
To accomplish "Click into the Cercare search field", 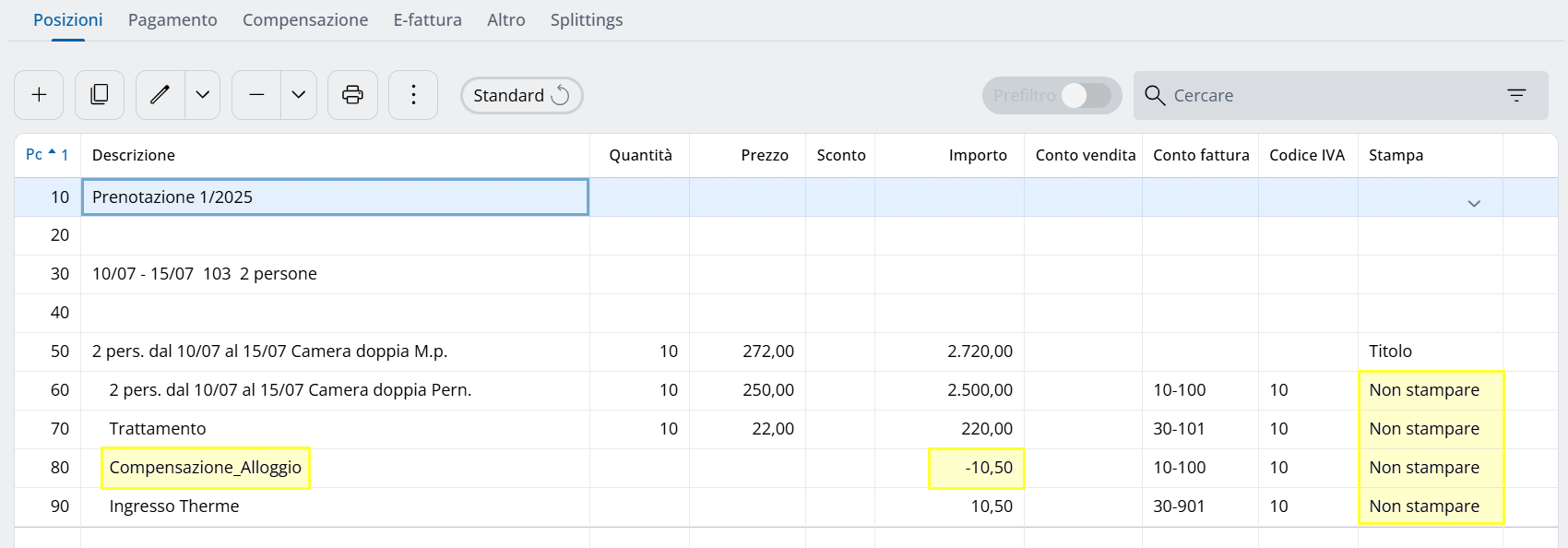I will pyautogui.click(x=1328, y=95).
